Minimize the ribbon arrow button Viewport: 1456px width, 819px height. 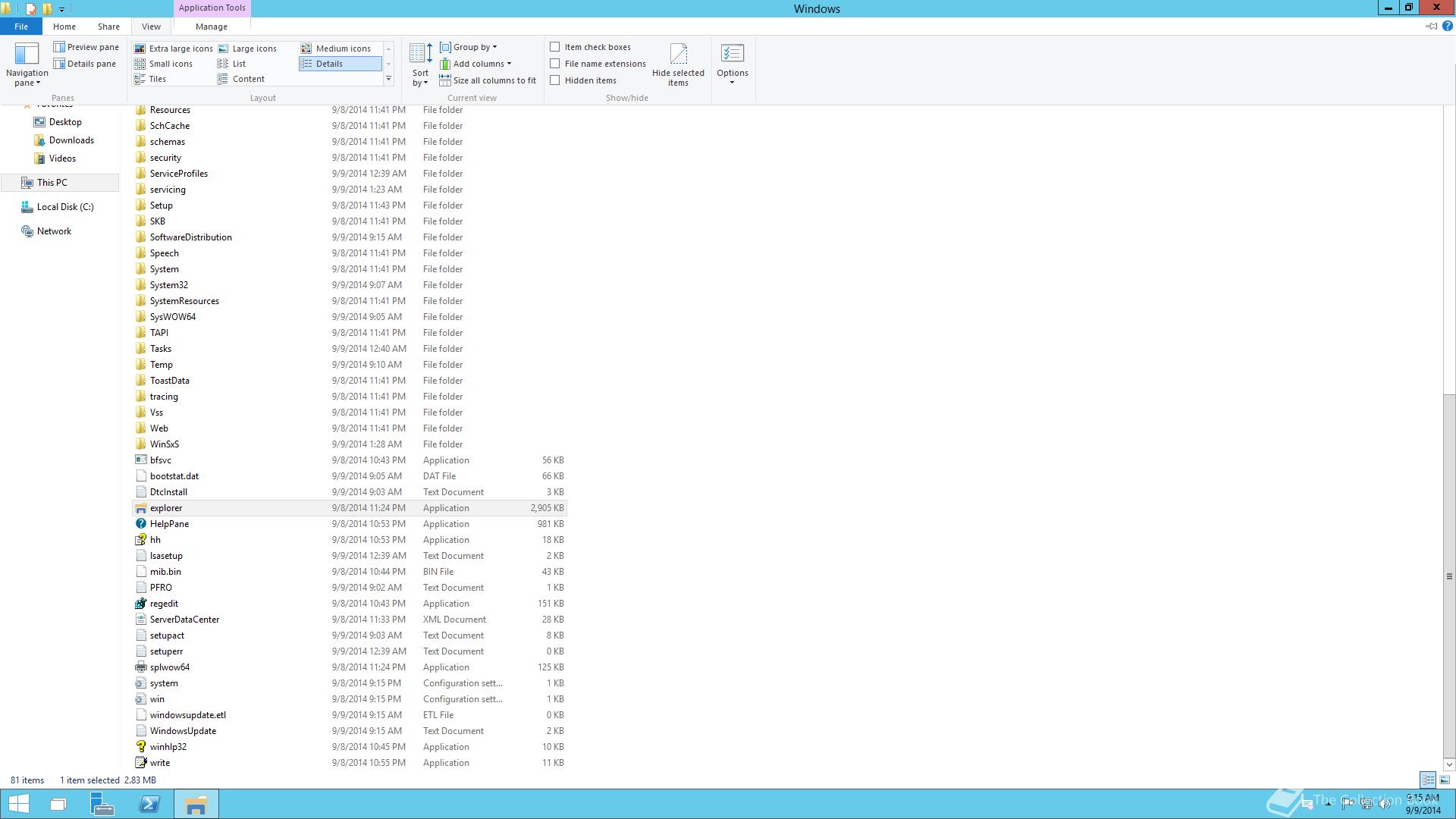[1431, 27]
